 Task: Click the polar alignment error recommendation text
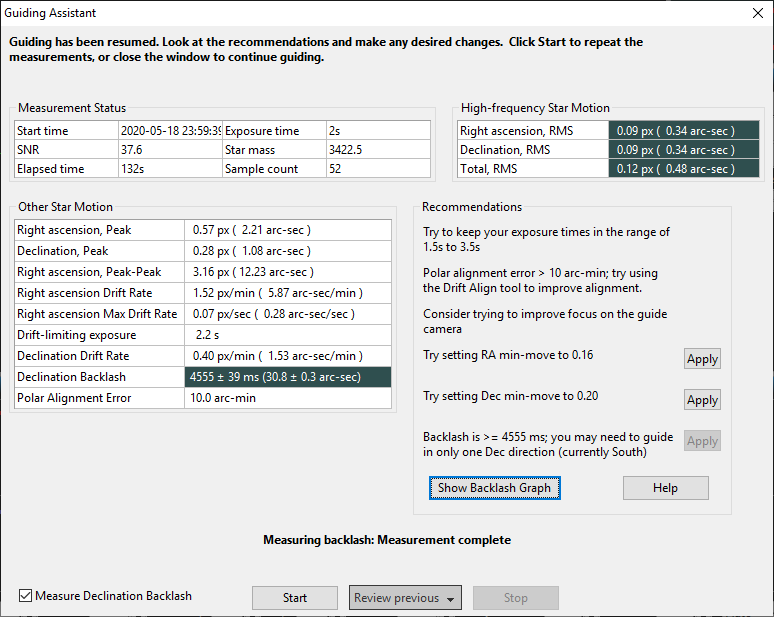[x=541, y=280]
